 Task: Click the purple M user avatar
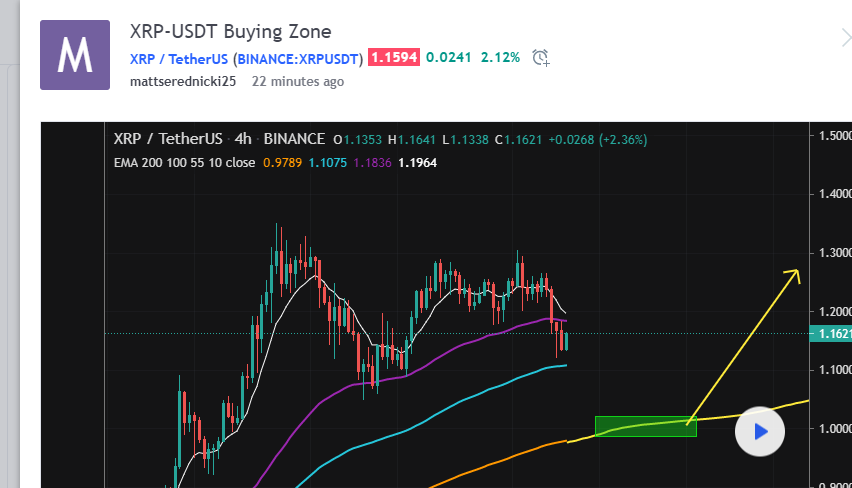click(73, 55)
